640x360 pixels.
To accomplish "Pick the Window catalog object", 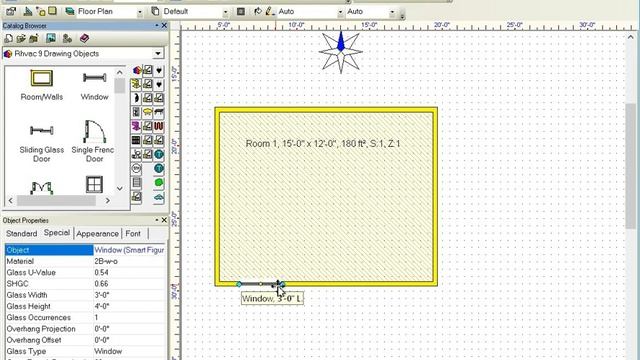I will click(94, 85).
